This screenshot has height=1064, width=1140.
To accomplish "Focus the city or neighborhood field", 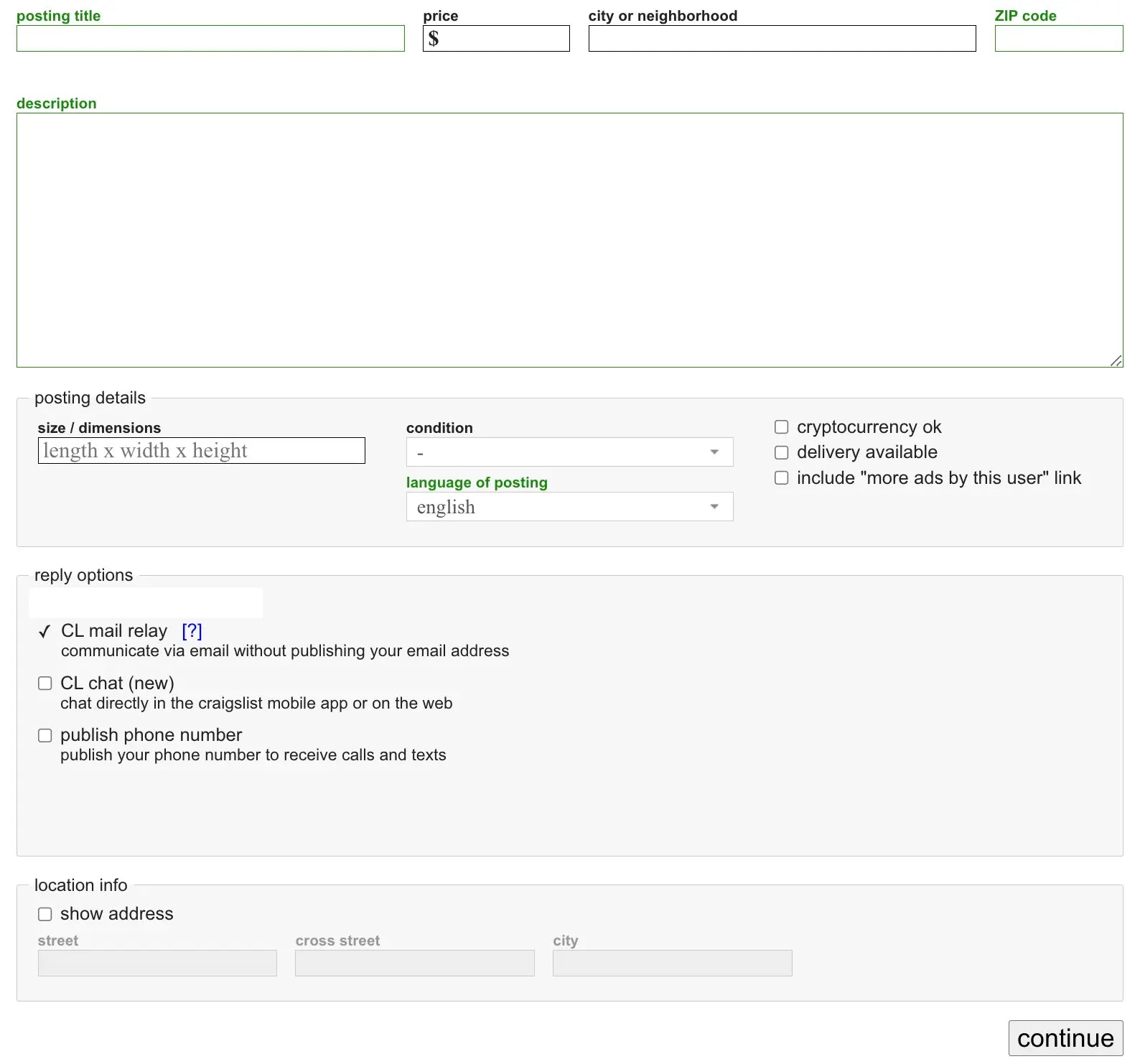I will pos(782,39).
